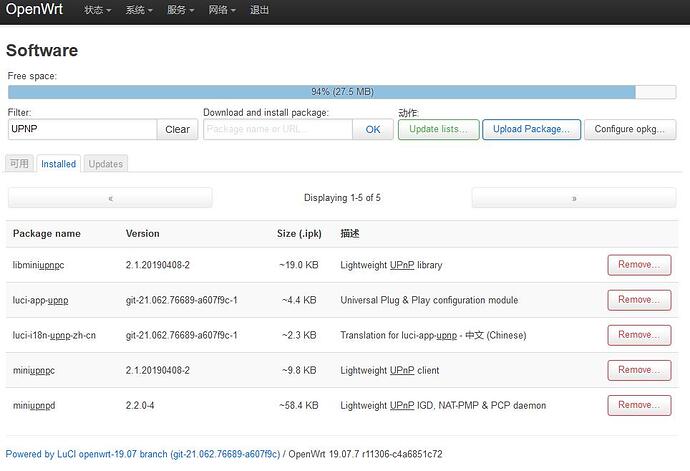Remove the miniupnpd package
The height and width of the screenshot is (471, 690).
[x=639, y=405]
